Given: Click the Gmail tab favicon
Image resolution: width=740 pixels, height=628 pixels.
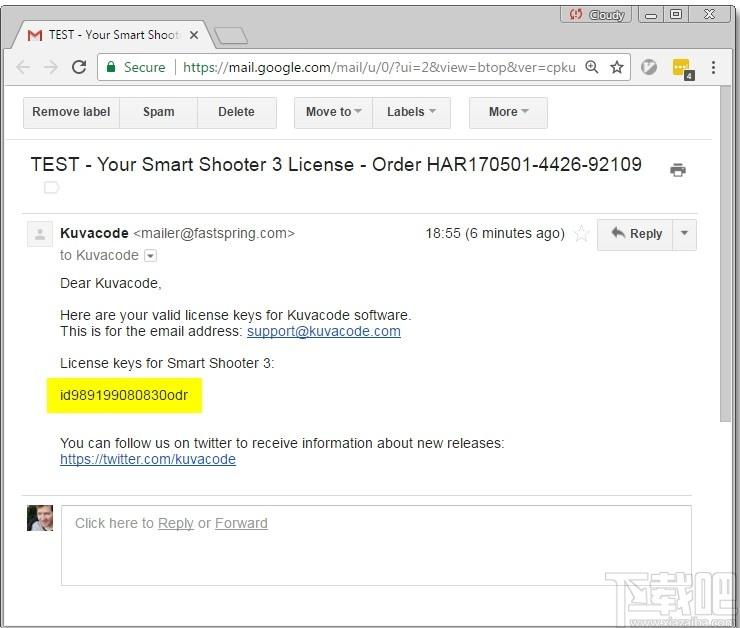Looking at the screenshot, I should (x=35, y=35).
